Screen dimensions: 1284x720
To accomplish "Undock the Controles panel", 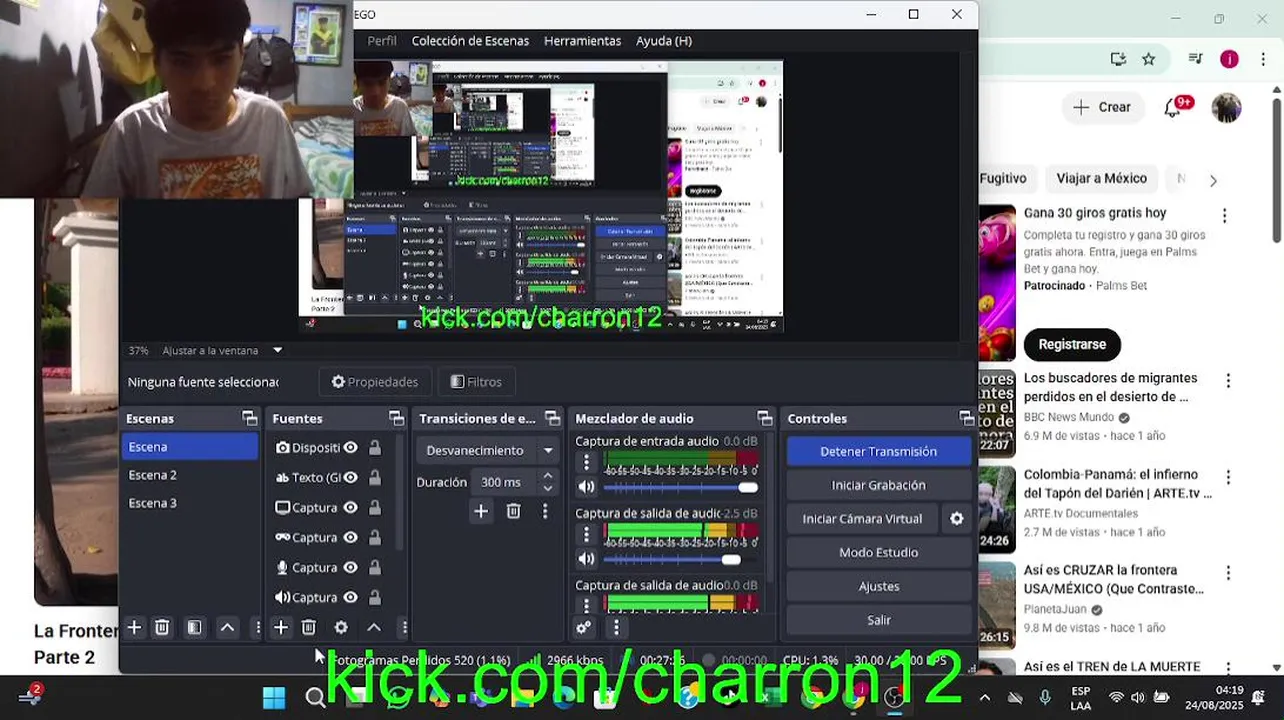I will pyautogui.click(x=966, y=418).
